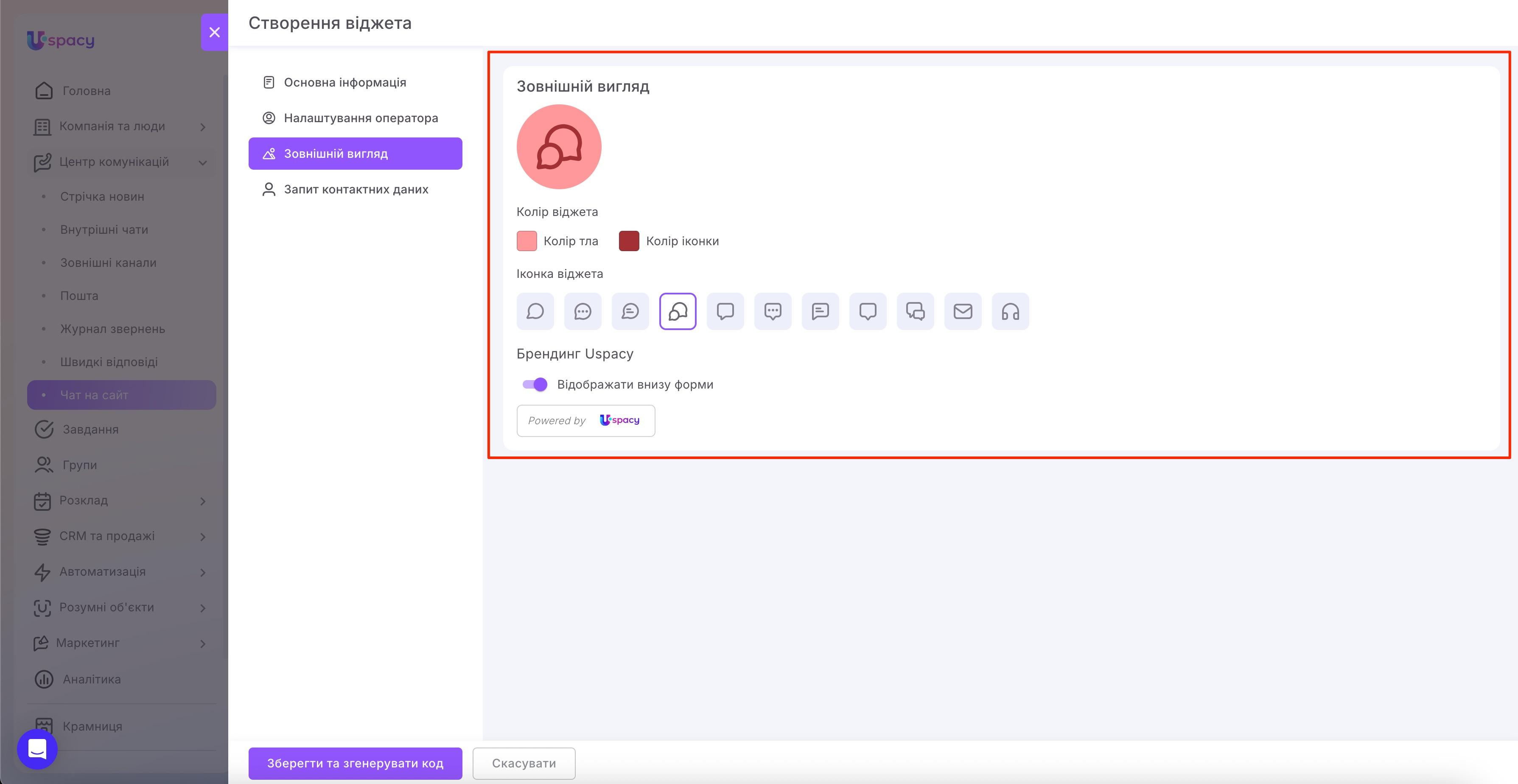
Task: Open Стрічка новин in sidebar
Action: pyautogui.click(x=121, y=196)
